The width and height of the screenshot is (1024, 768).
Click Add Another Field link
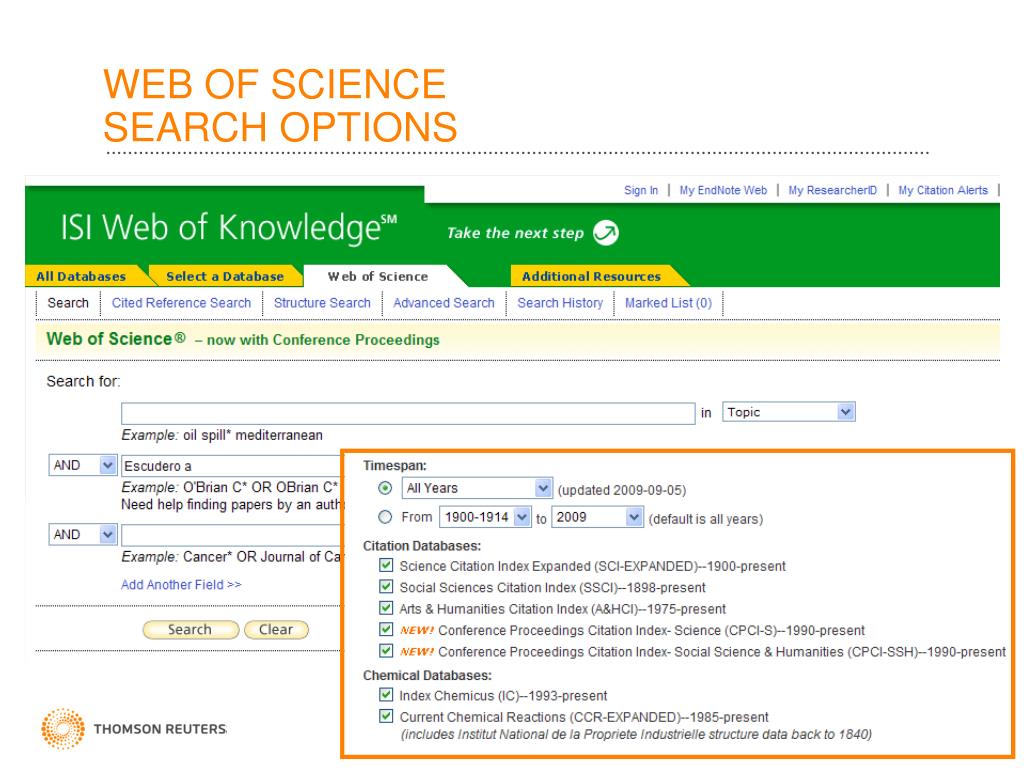point(181,584)
